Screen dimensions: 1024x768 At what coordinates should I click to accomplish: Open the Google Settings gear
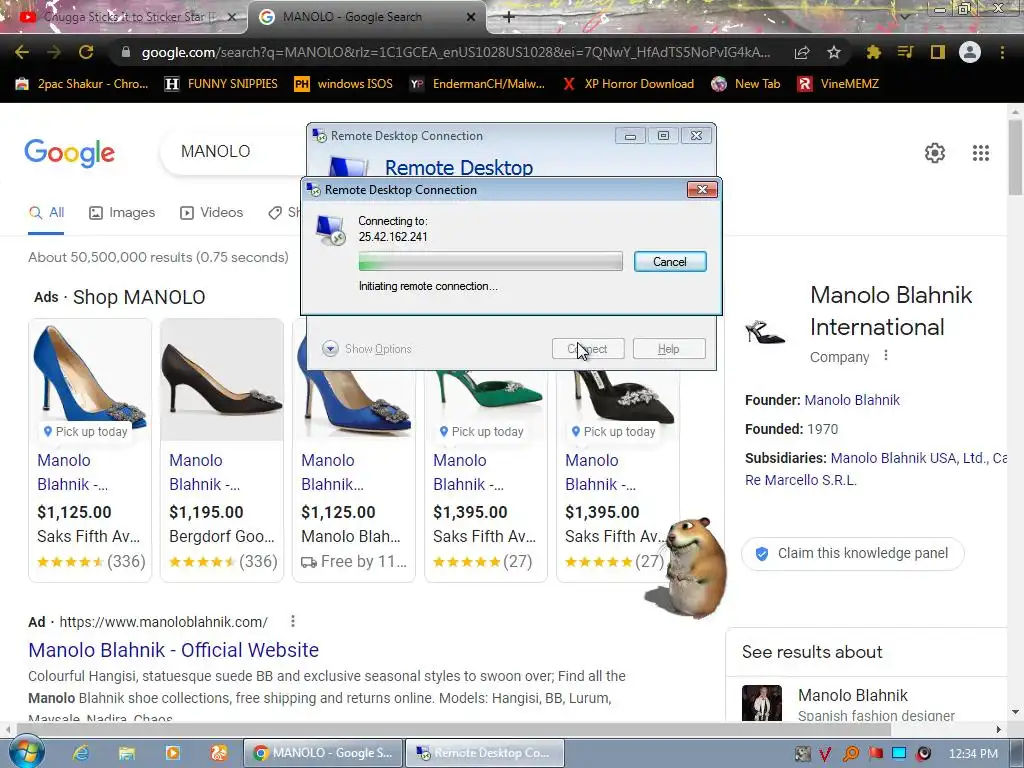pos(935,153)
